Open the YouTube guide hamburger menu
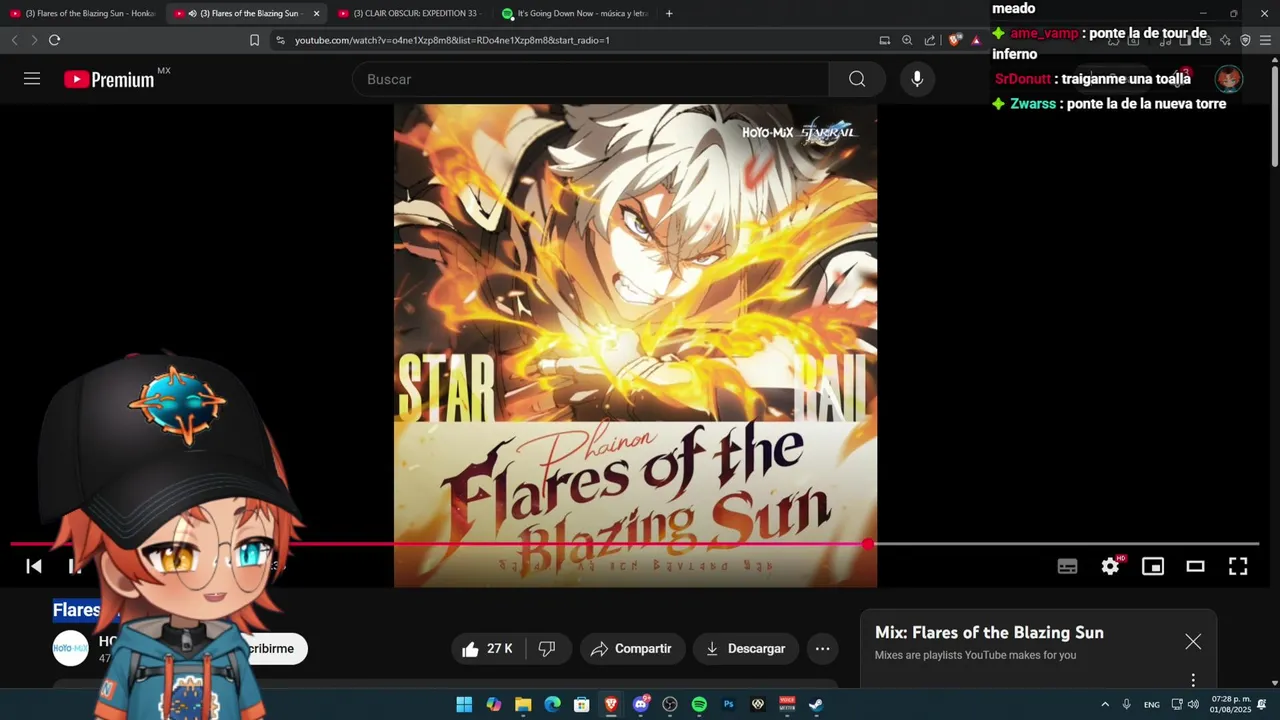Image resolution: width=1280 pixels, height=720 pixels. tap(32, 79)
